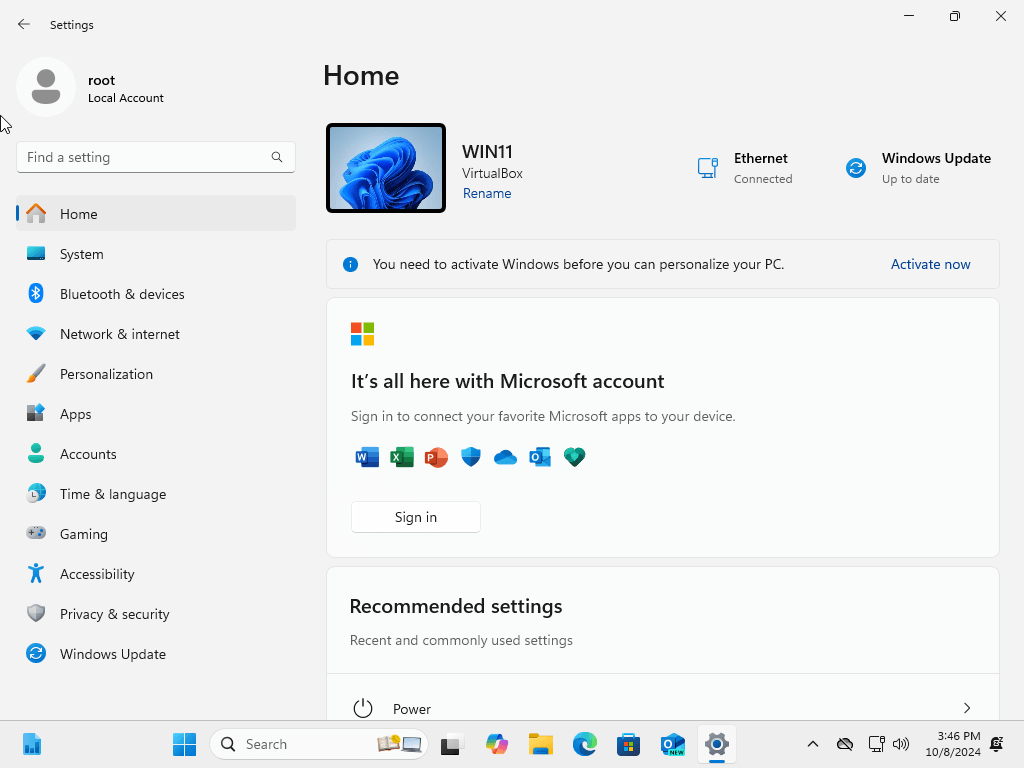Open Accounts settings
This screenshot has width=1024, height=768.
(x=156, y=454)
